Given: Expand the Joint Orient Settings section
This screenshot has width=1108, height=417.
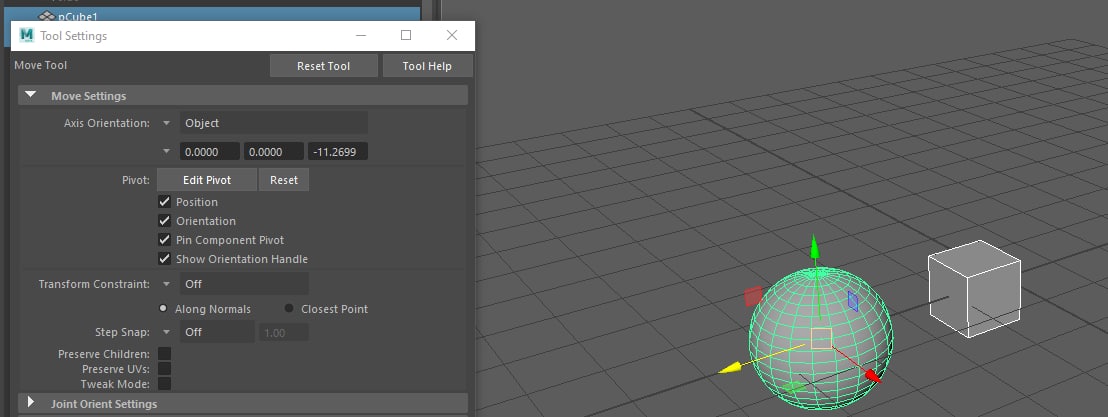Looking at the screenshot, I should pyautogui.click(x=31, y=403).
